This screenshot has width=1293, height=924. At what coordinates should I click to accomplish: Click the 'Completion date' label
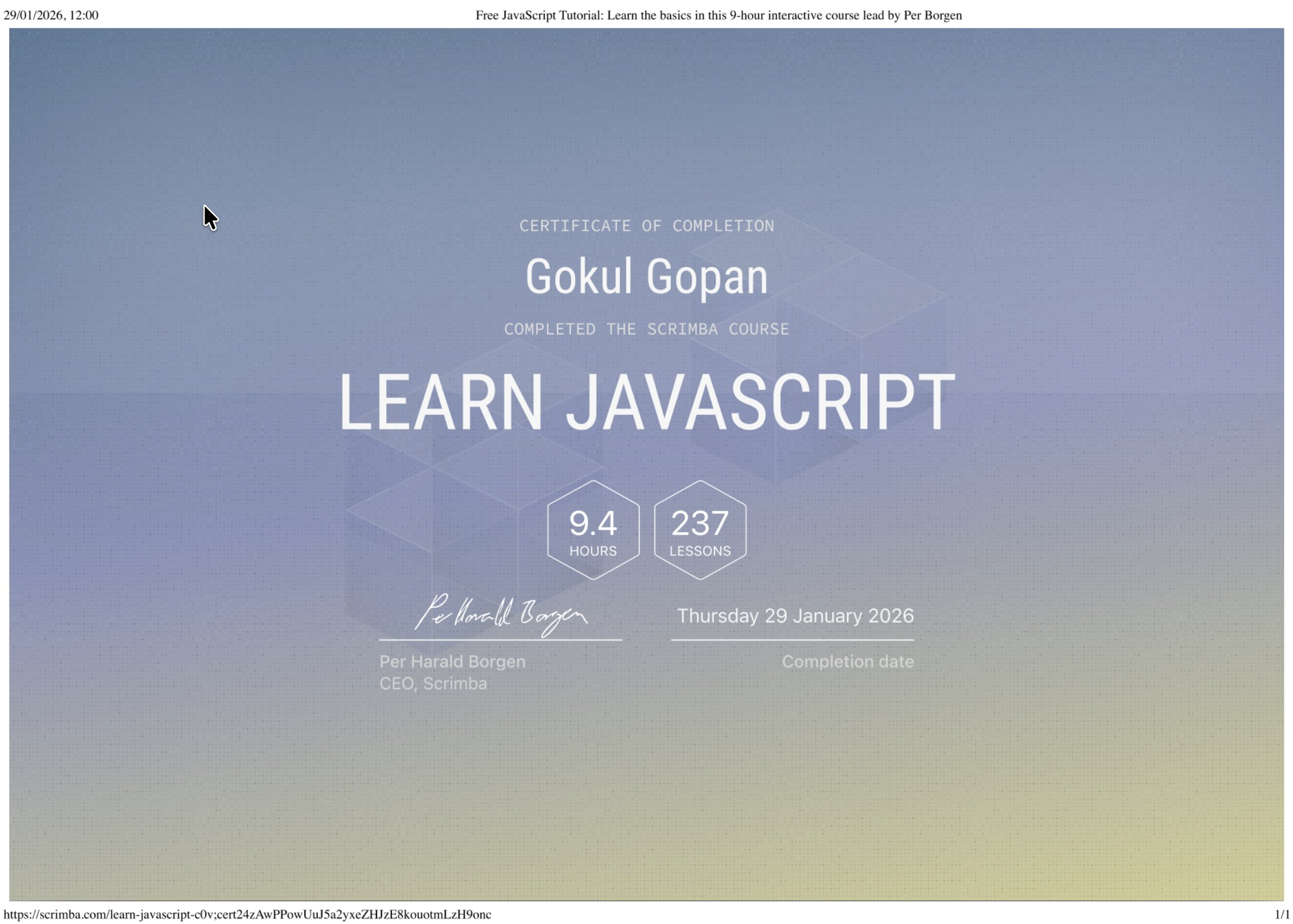pos(847,662)
